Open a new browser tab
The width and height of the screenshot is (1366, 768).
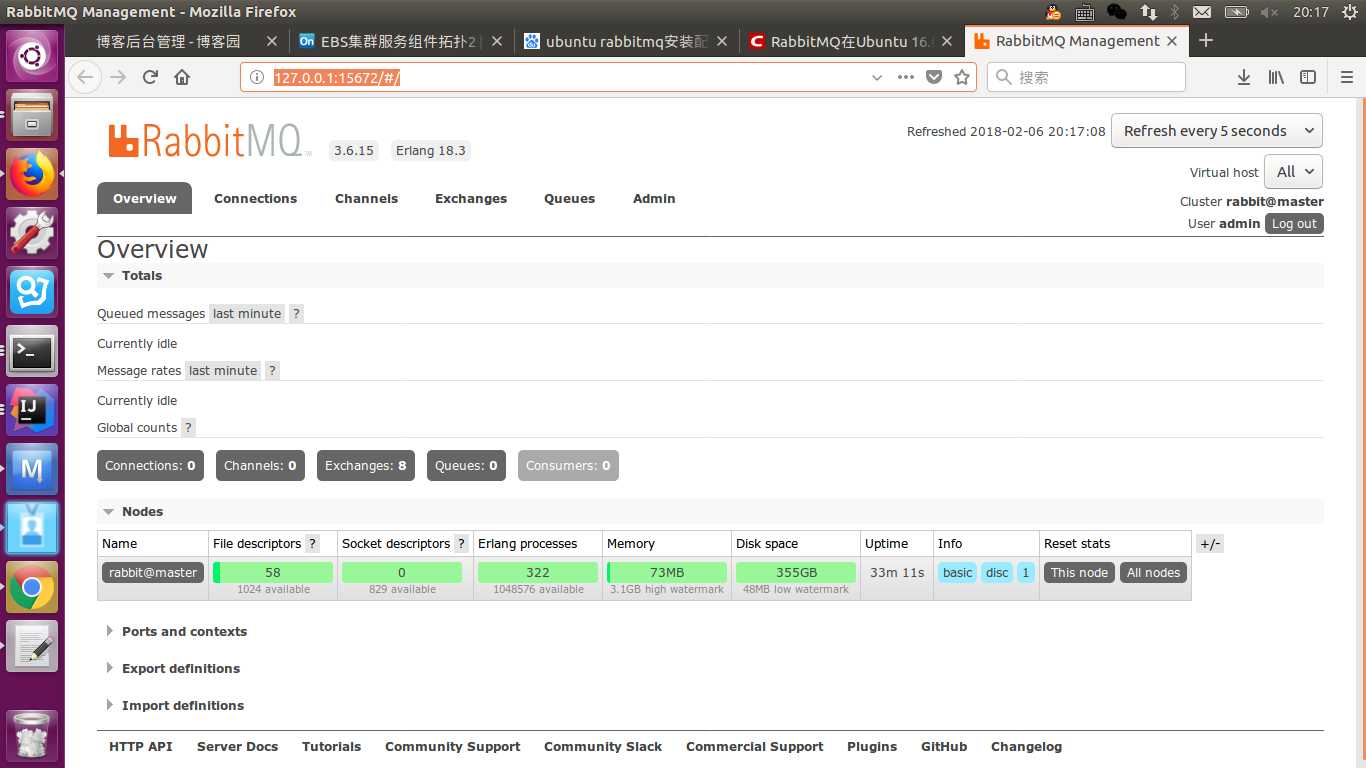click(x=1206, y=40)
